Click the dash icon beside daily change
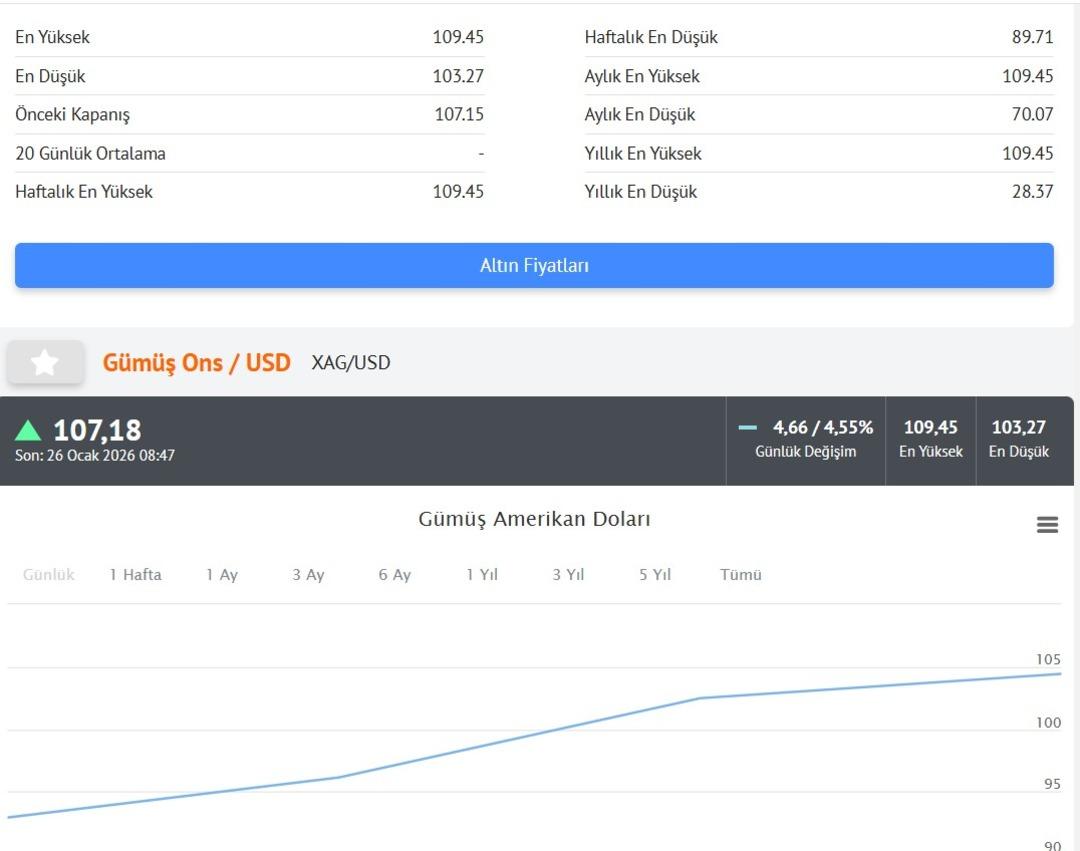This screenshot has height=851, width=1080. point(748,428)
